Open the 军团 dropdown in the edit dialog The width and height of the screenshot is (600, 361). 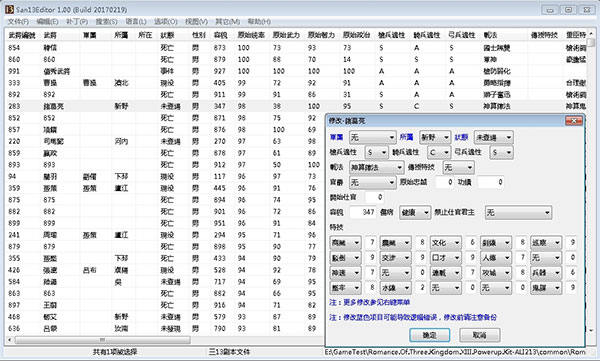(372, 137)
